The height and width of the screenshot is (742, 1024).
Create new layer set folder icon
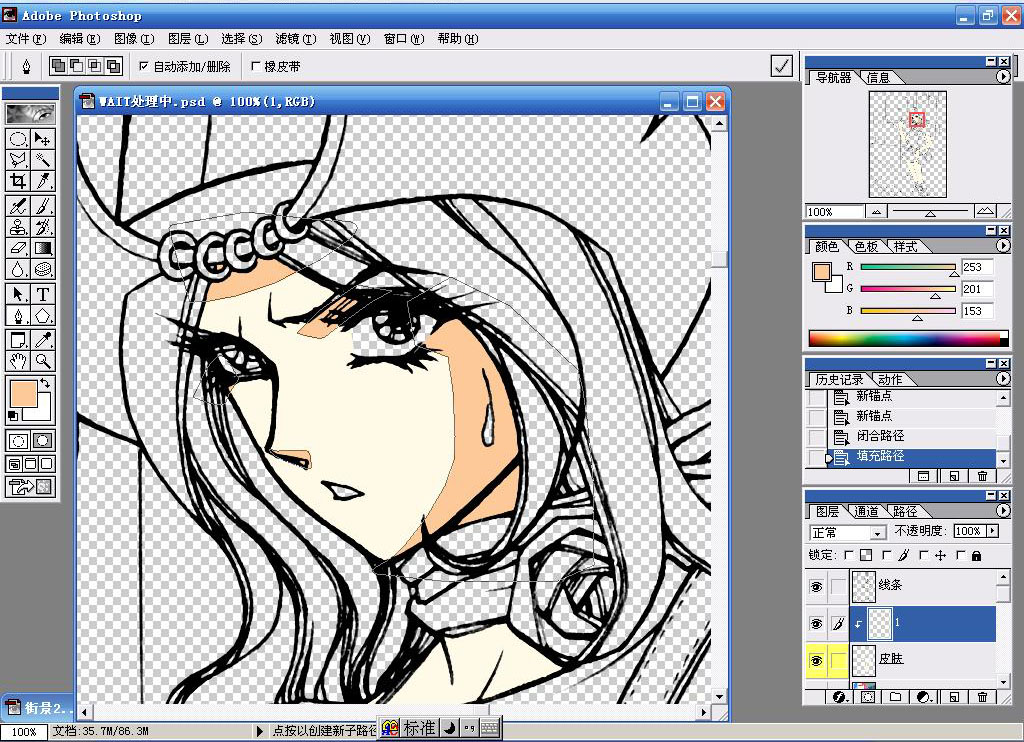click(895, 697)
